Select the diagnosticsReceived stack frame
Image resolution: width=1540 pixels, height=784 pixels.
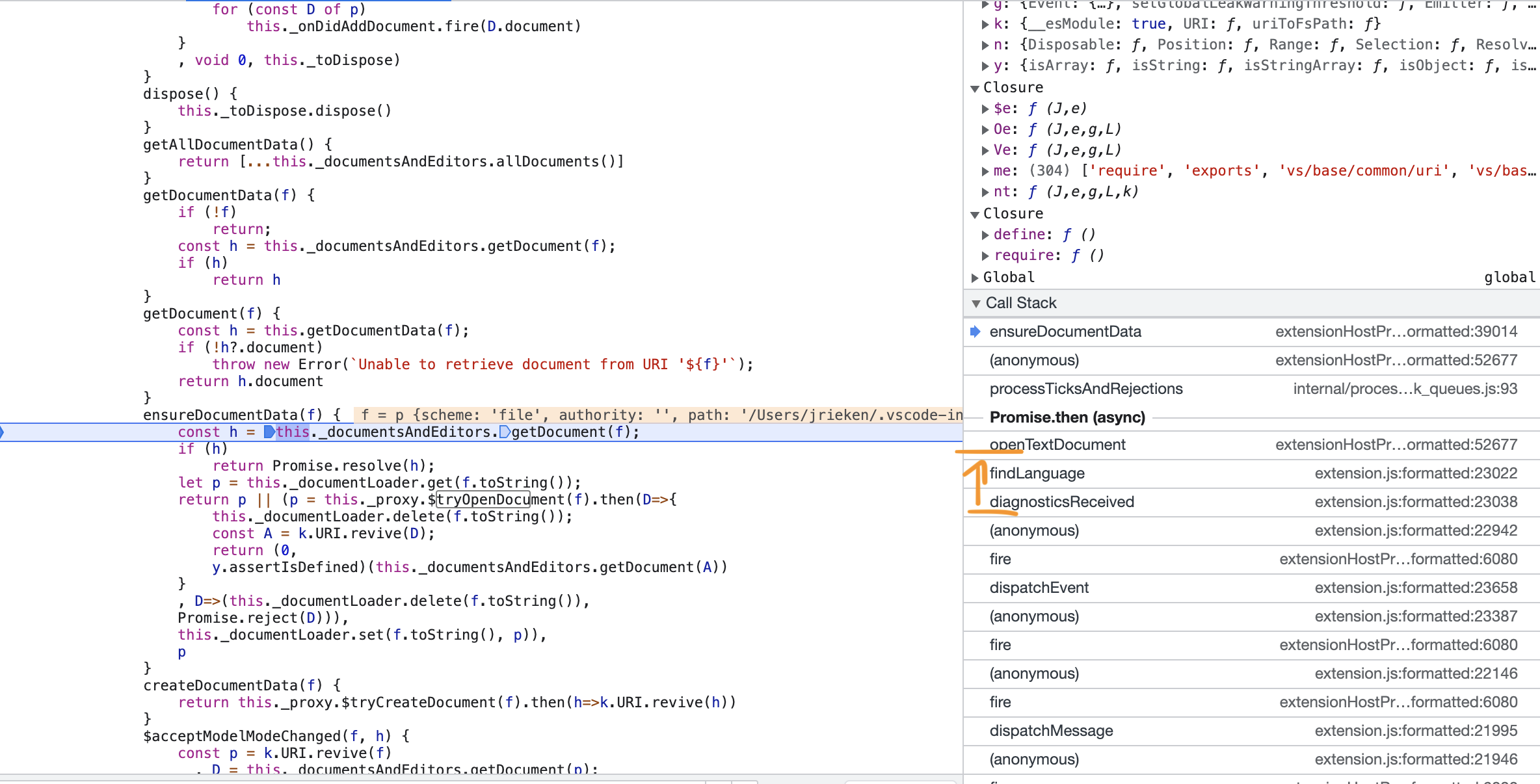pos(1061,501)
